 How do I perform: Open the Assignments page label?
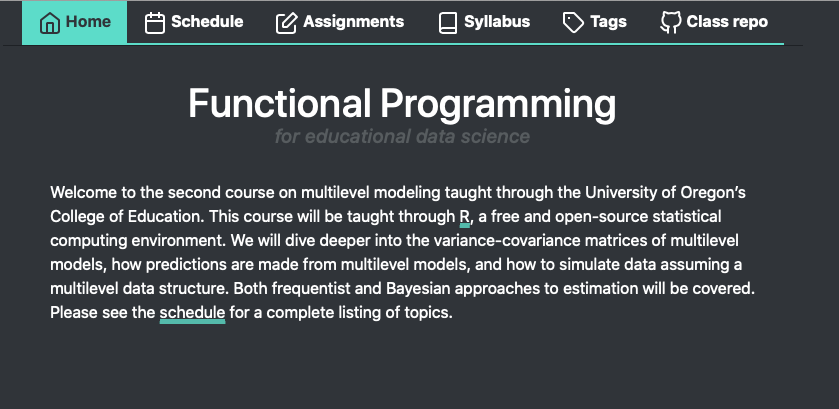(x=354, y=22)
